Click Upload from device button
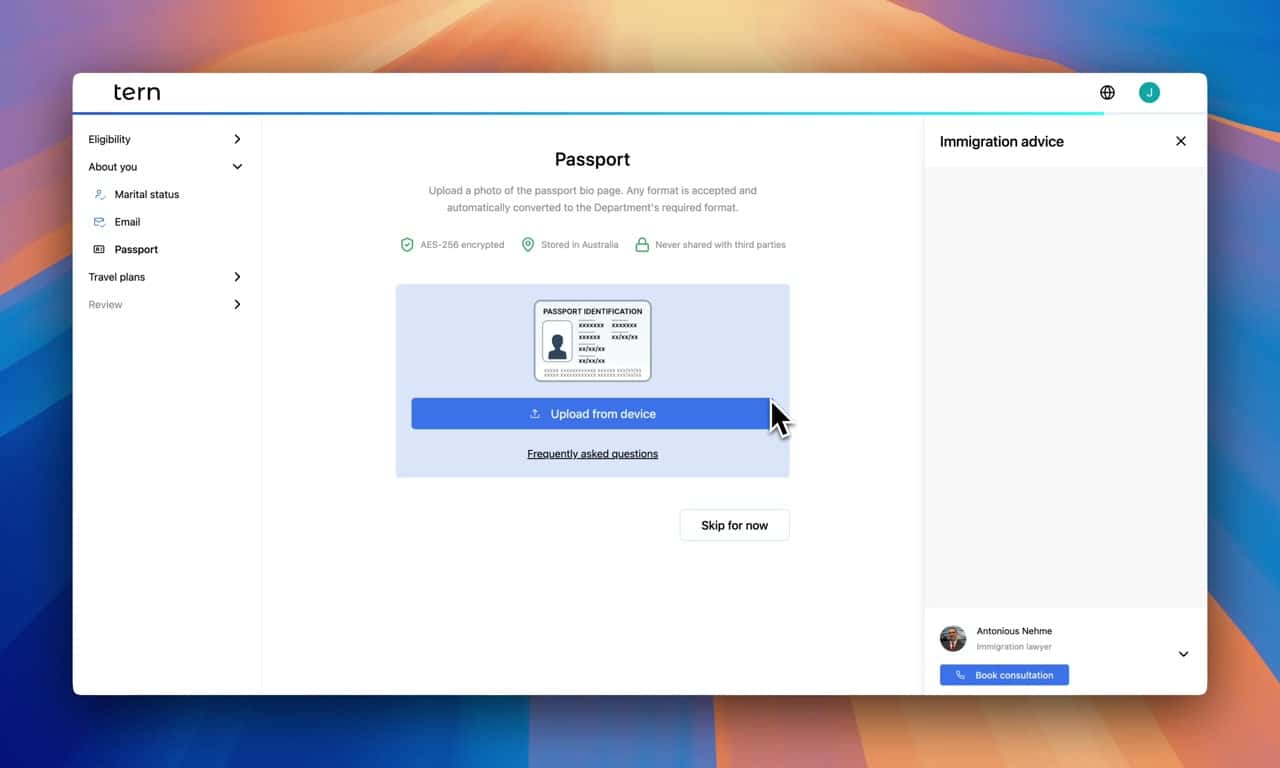 pos(591,414)
